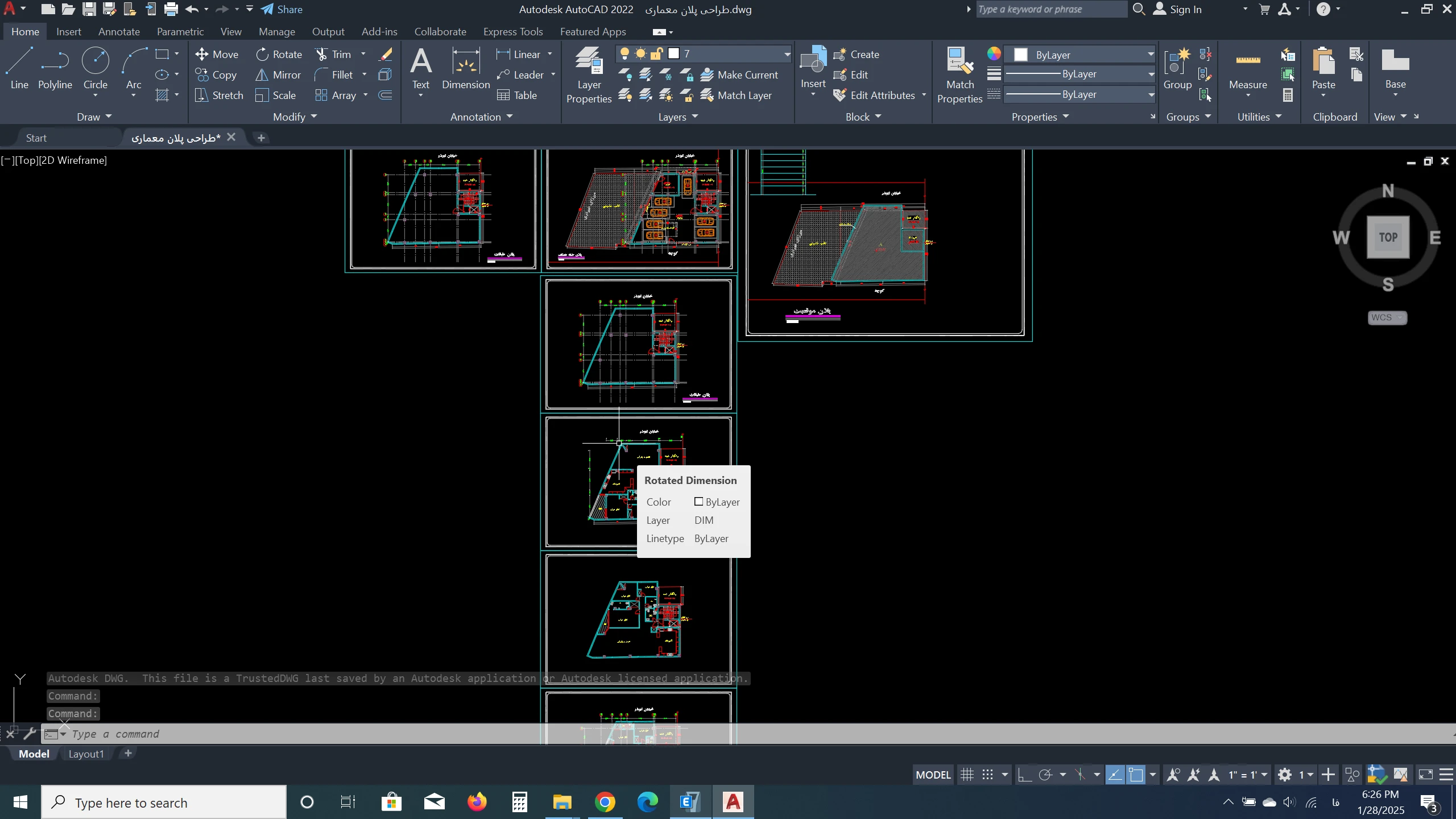The width and height of the screenshot is (1456, 819).
Task: Open the layer name dropdown list
Action: 787,54
